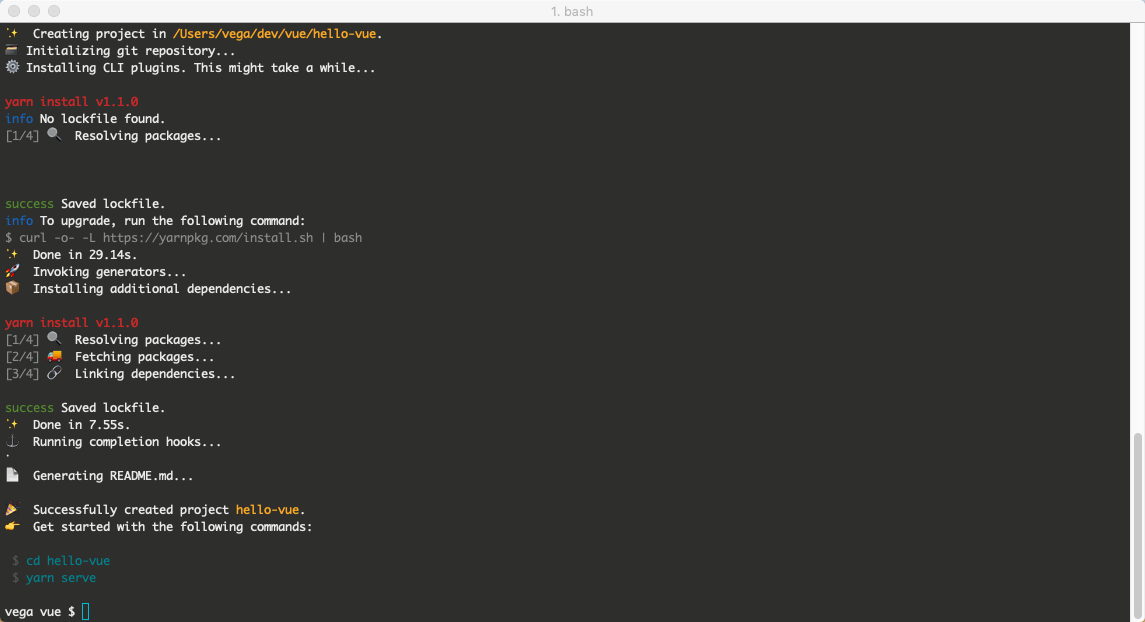Click the sparkles emoji beside Done in 29.14s
Image resolution: width=1145 pixels, height=622 pixels.
tap(12, 254)
